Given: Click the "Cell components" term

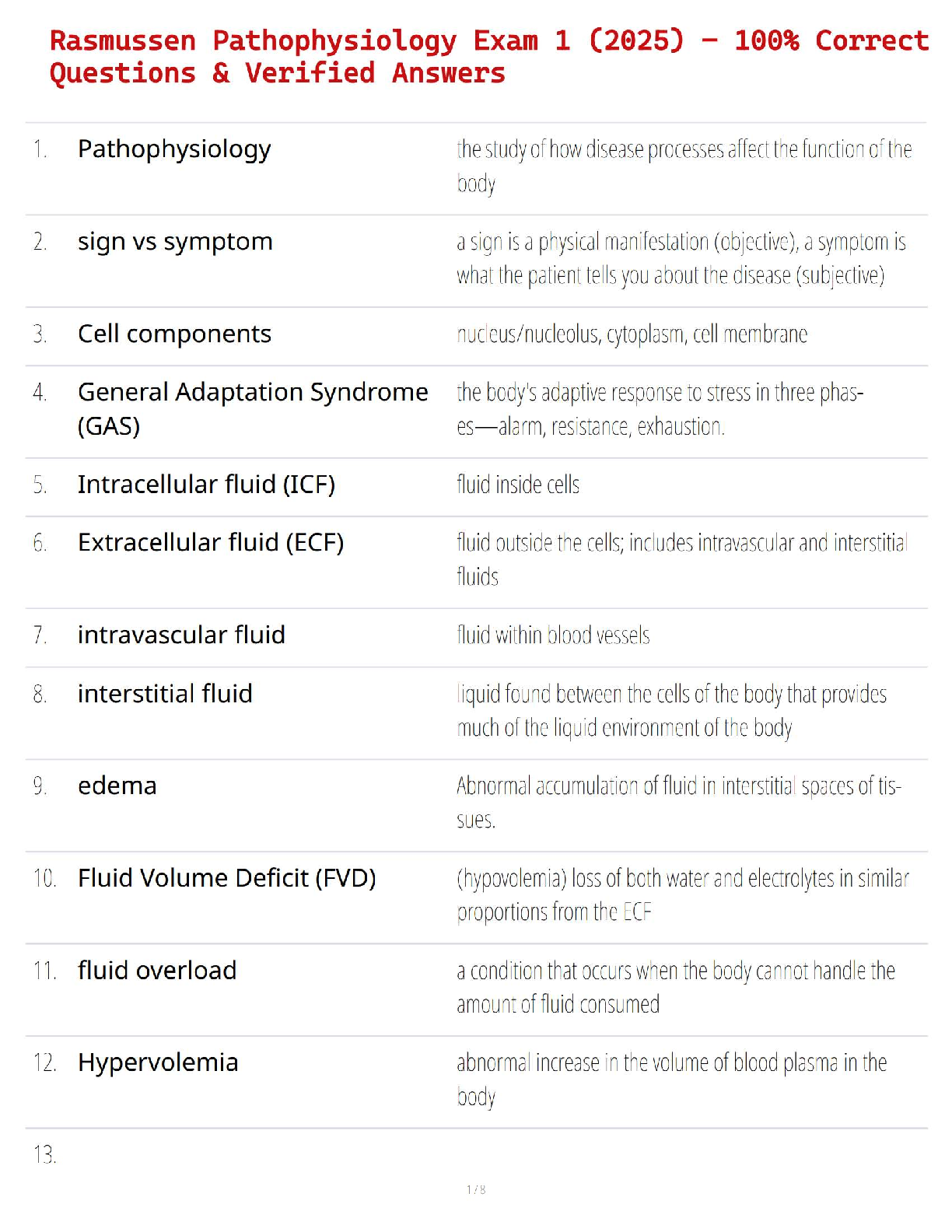Looking at the screenshot, I should 174,334.
